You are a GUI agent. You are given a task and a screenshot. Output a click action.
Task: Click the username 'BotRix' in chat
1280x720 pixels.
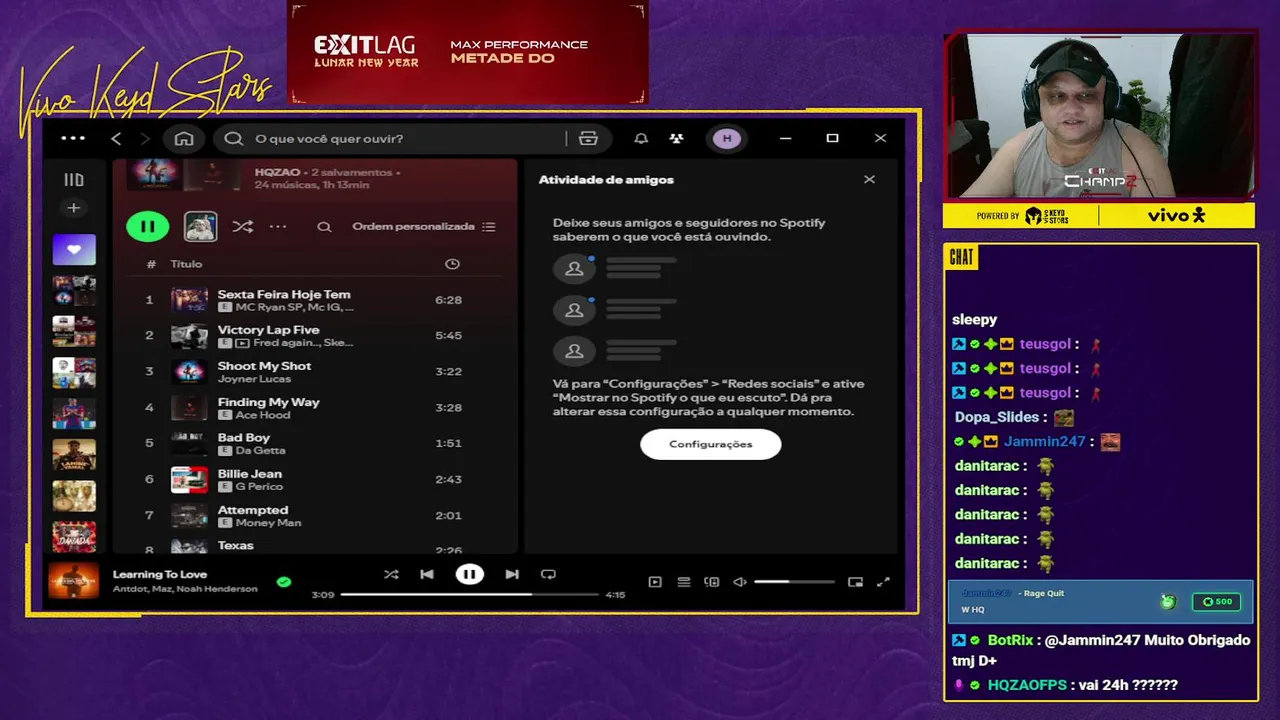pos(1010,640)
